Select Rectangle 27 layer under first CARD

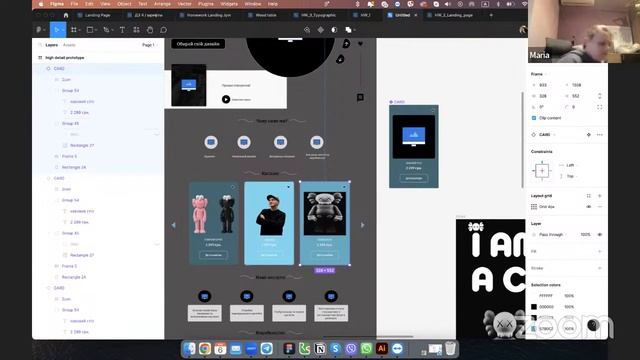pos(82,145)
